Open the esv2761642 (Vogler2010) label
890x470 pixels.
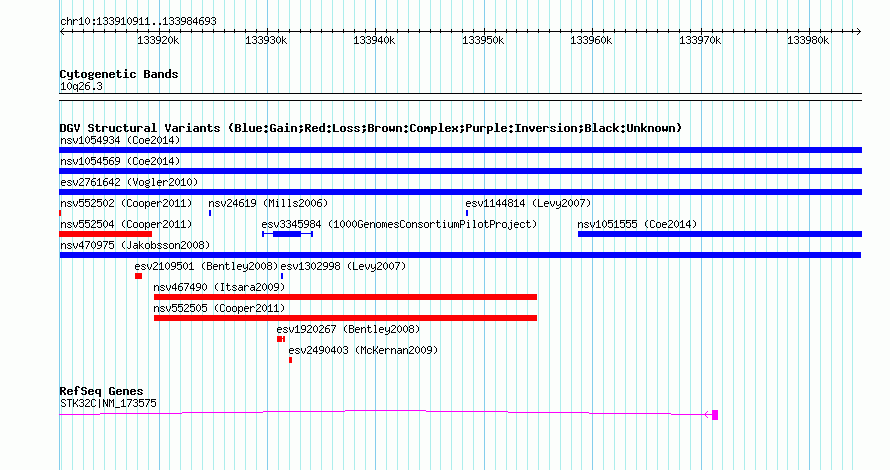click(x=129, y=182)
